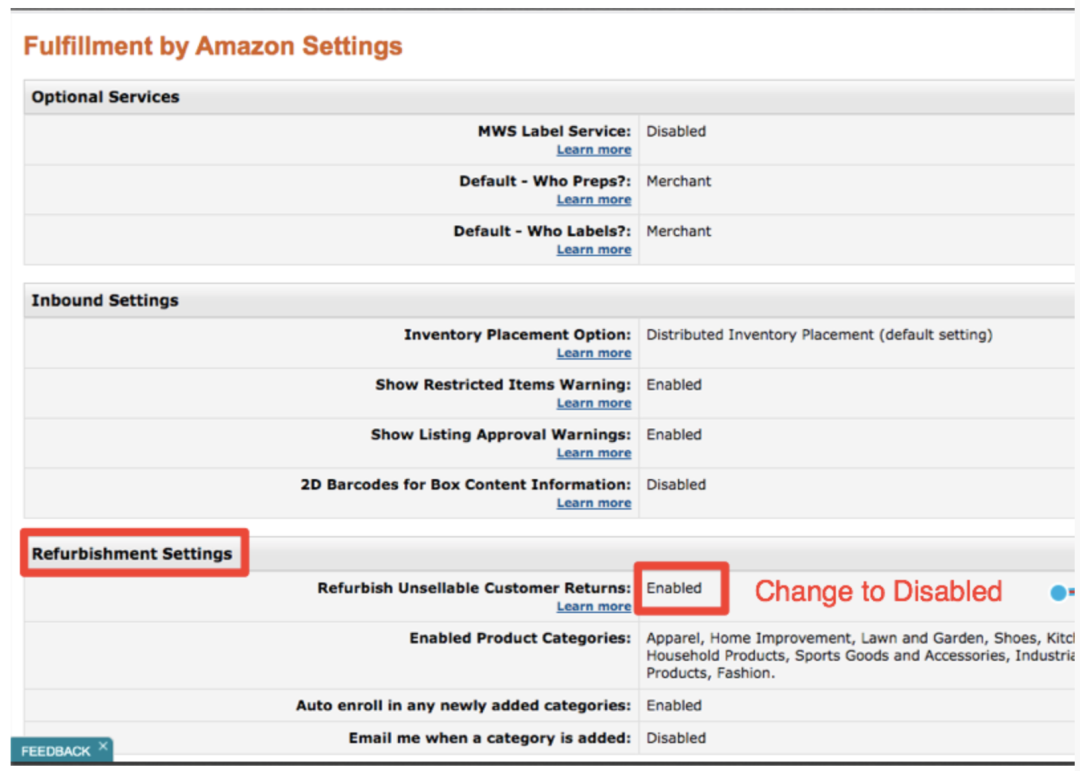Click the Enabled value for Refurbish Unsellable Returns
Screen dimensions: 1080x771
(674, 588)
